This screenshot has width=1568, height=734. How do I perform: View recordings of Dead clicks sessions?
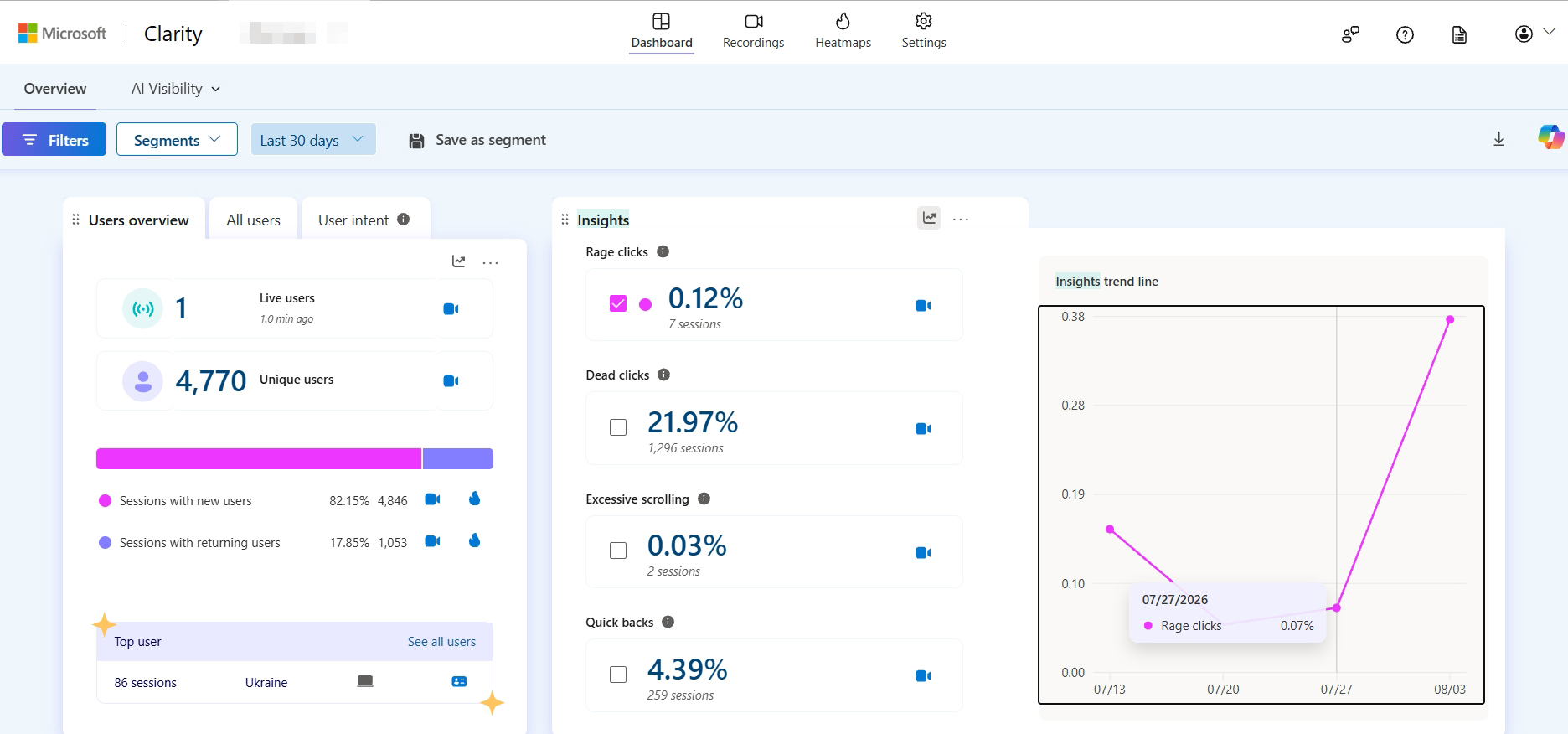pyautogui.click(x=923, y=429)
